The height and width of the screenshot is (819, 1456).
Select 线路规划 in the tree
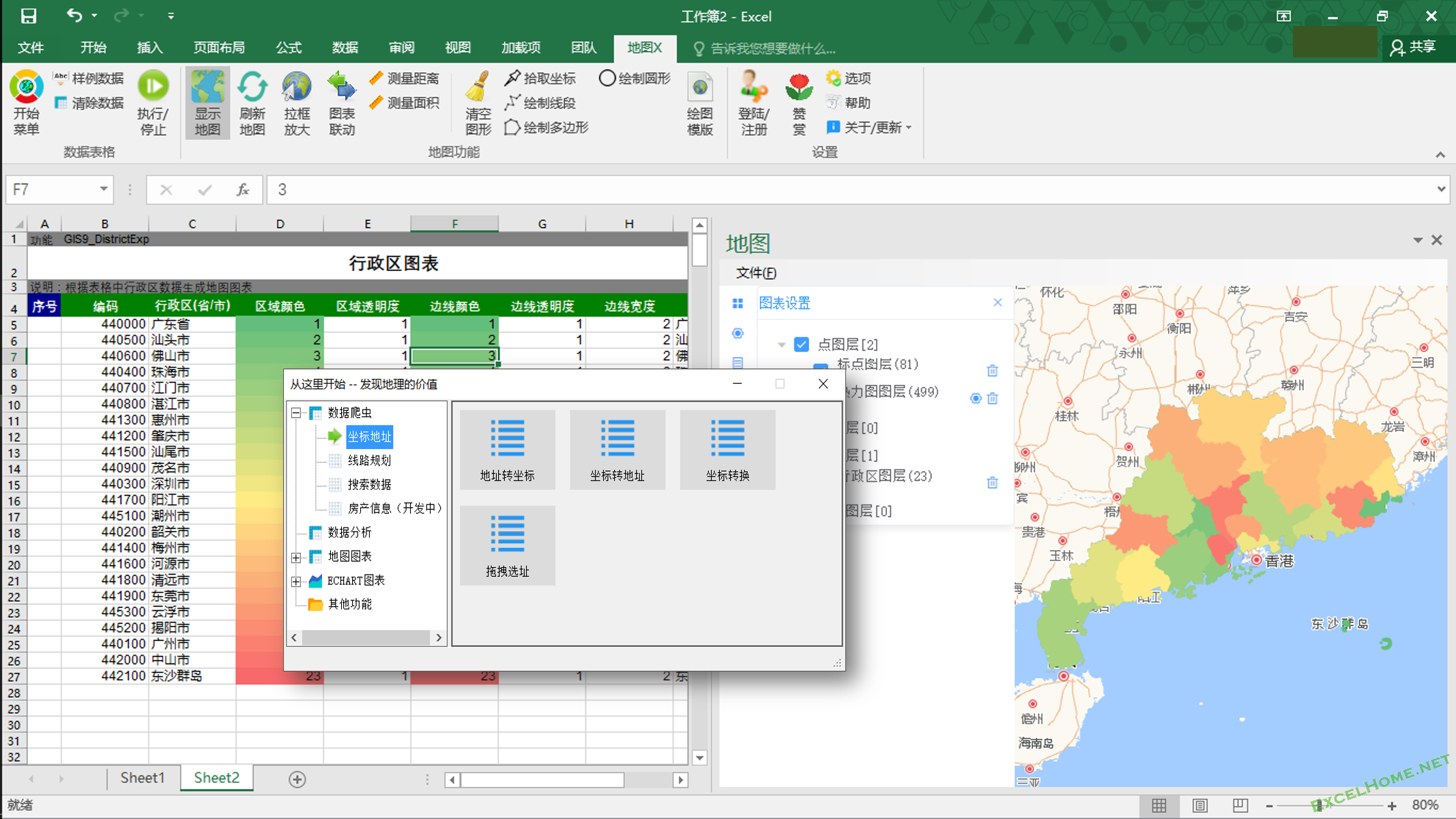[x=369, y=461]
